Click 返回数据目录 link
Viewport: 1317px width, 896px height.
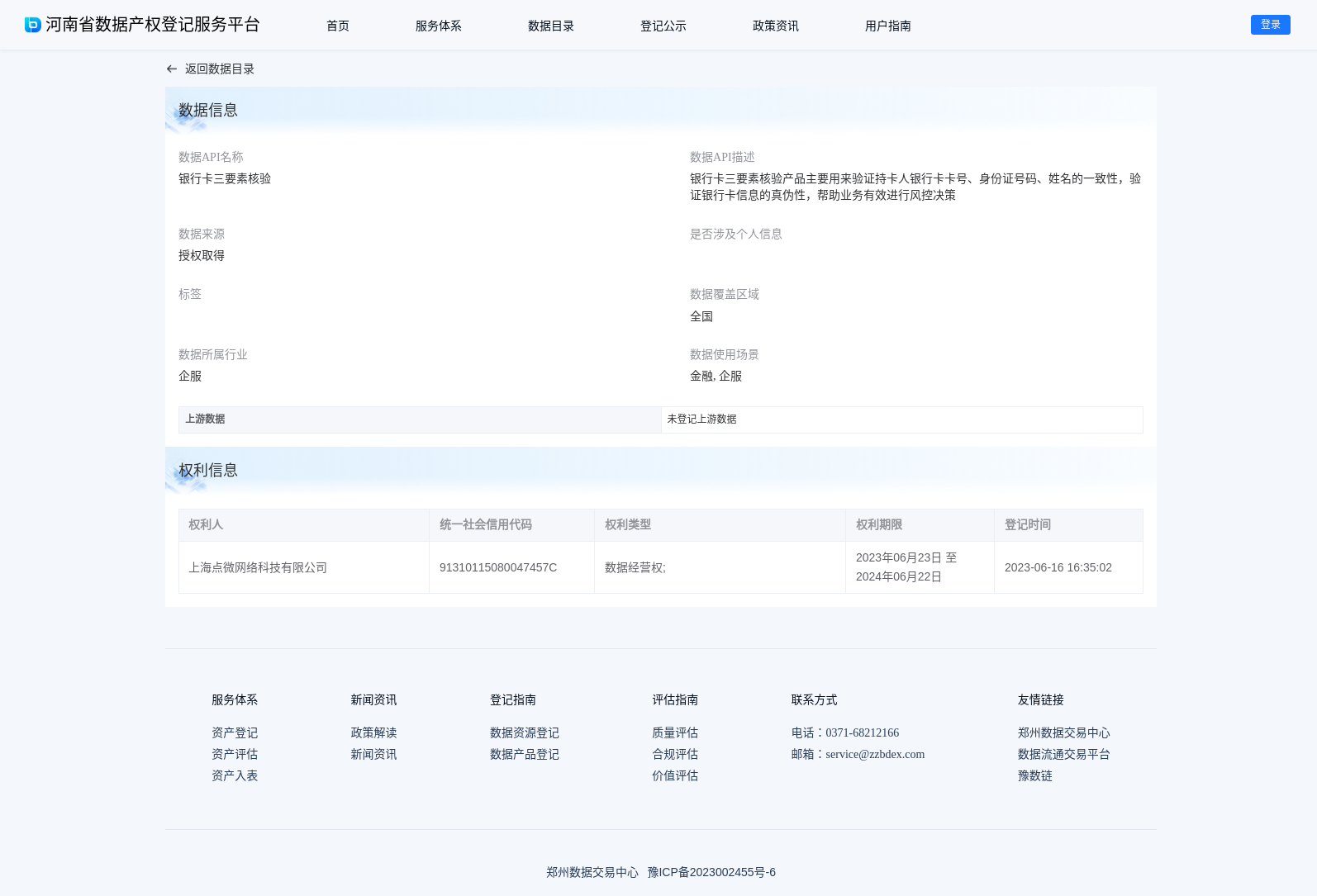coord(220,69)
